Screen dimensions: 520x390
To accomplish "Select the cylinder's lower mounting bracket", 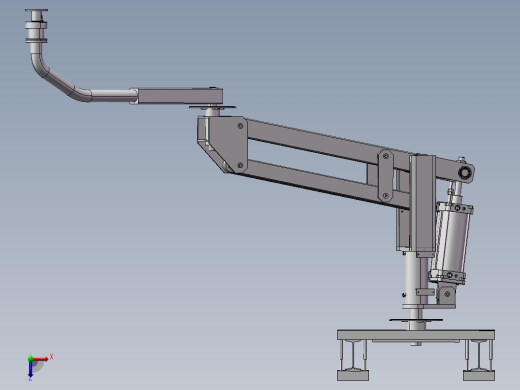I will pos(446,294).
